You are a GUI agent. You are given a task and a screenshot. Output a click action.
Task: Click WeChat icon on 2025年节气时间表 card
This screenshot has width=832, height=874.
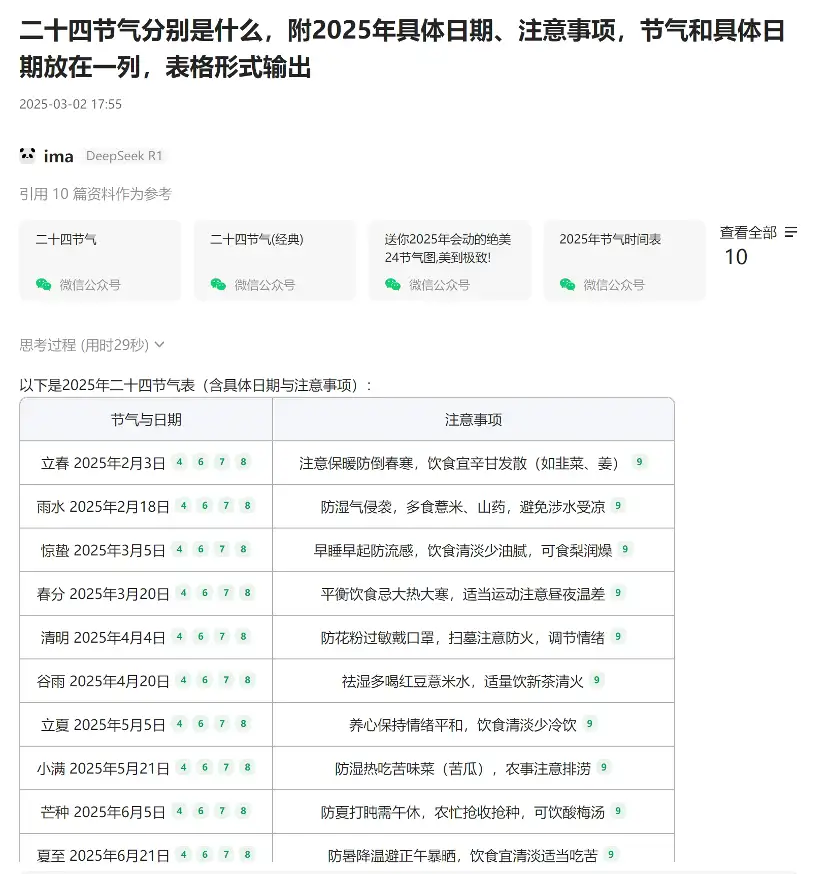tap(567, 285)
